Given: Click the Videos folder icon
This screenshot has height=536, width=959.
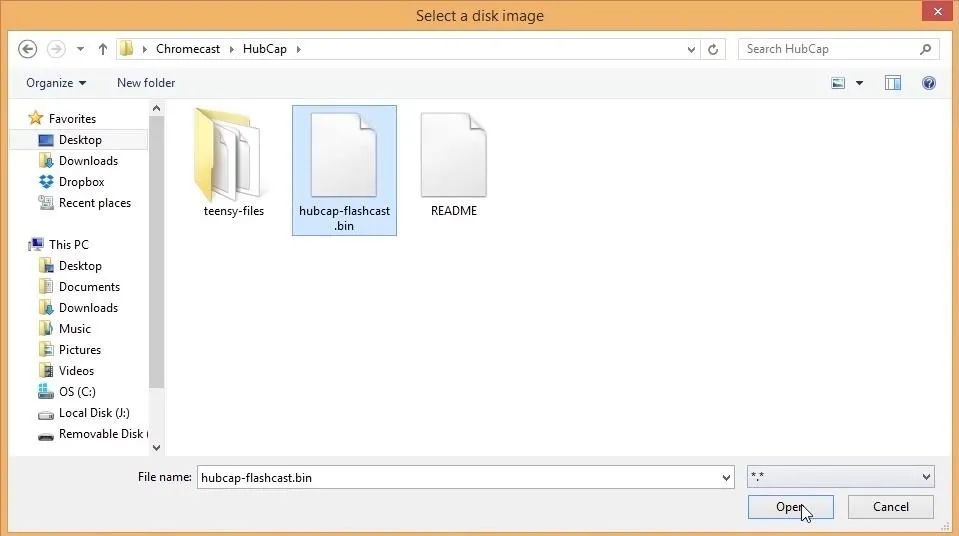Looking at the screenshot, I should [x=46, y=370].
